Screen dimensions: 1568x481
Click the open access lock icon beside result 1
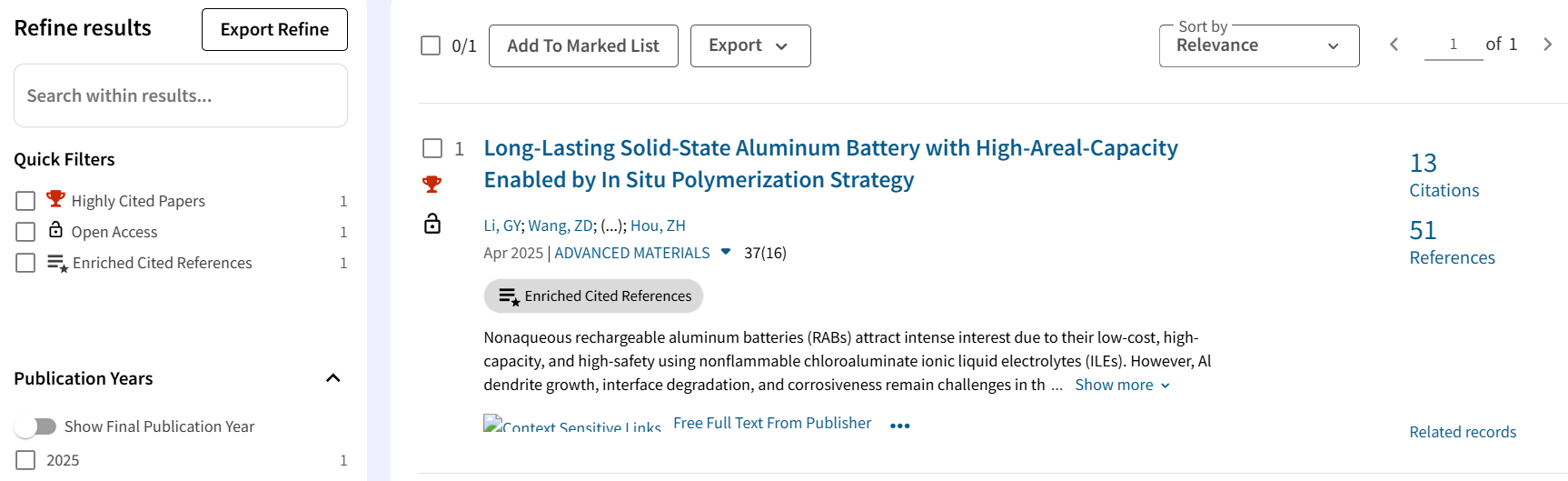(432, 224)
